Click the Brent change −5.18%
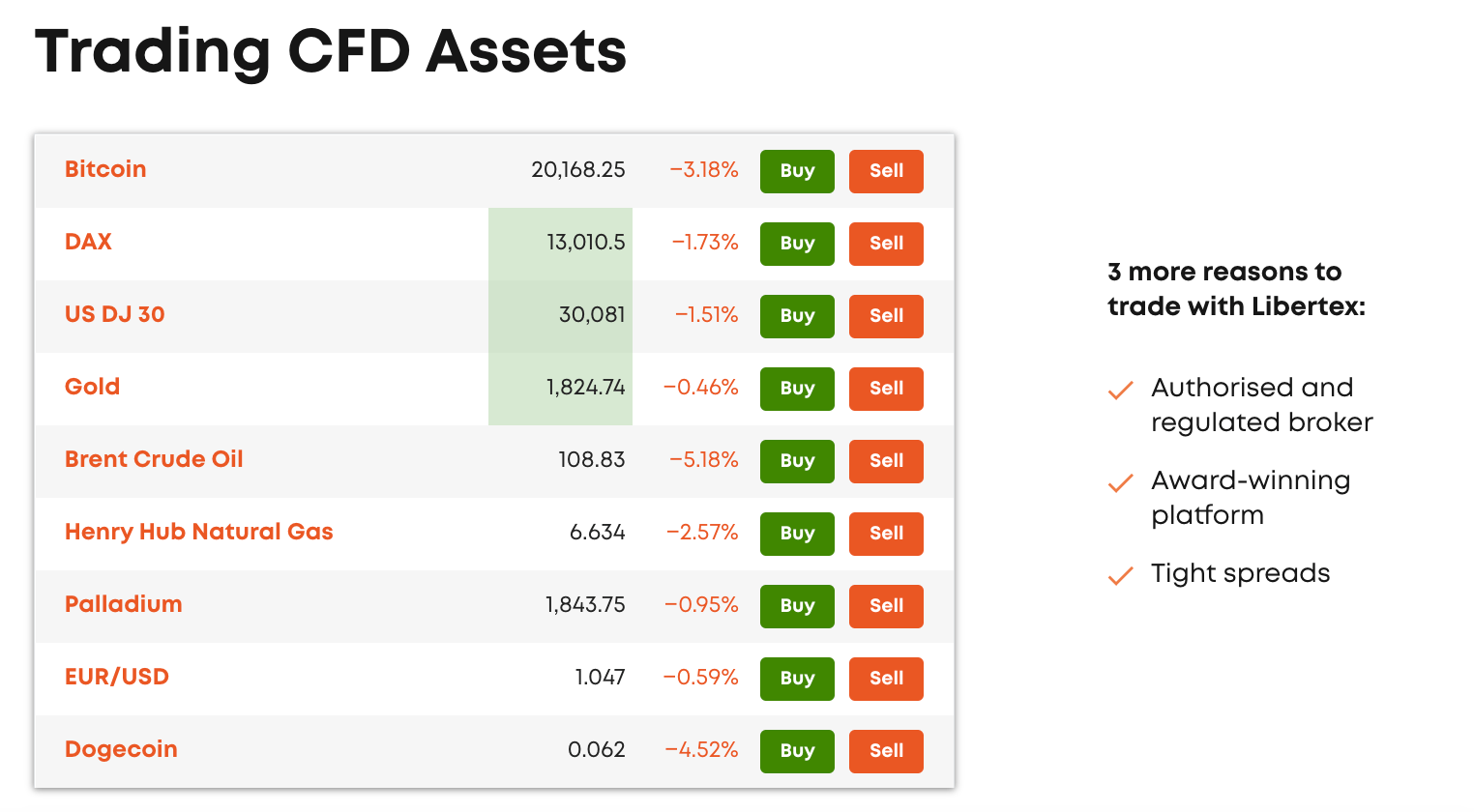 tap(704, 460)
